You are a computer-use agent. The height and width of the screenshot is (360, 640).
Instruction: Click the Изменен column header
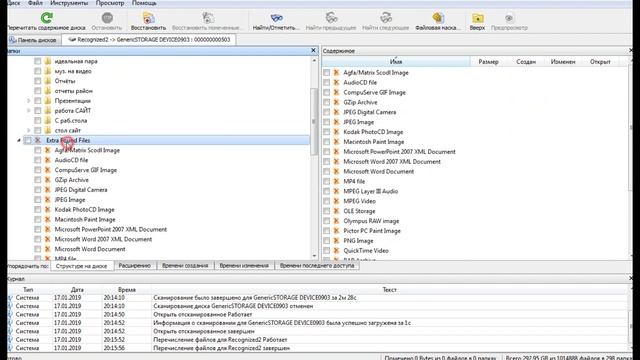563,62
